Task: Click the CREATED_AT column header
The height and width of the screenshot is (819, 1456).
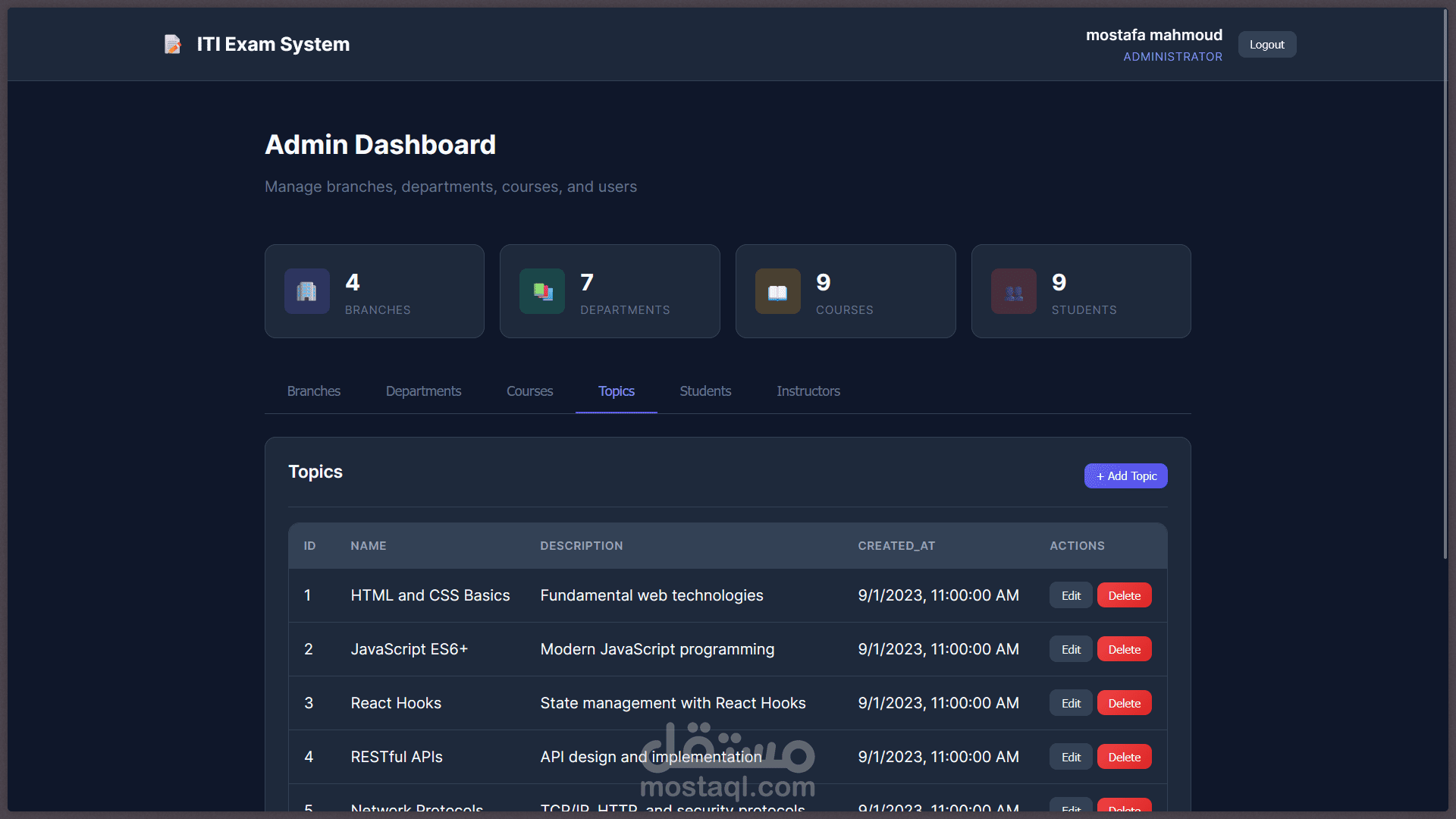Action: [x=896, y=546]
